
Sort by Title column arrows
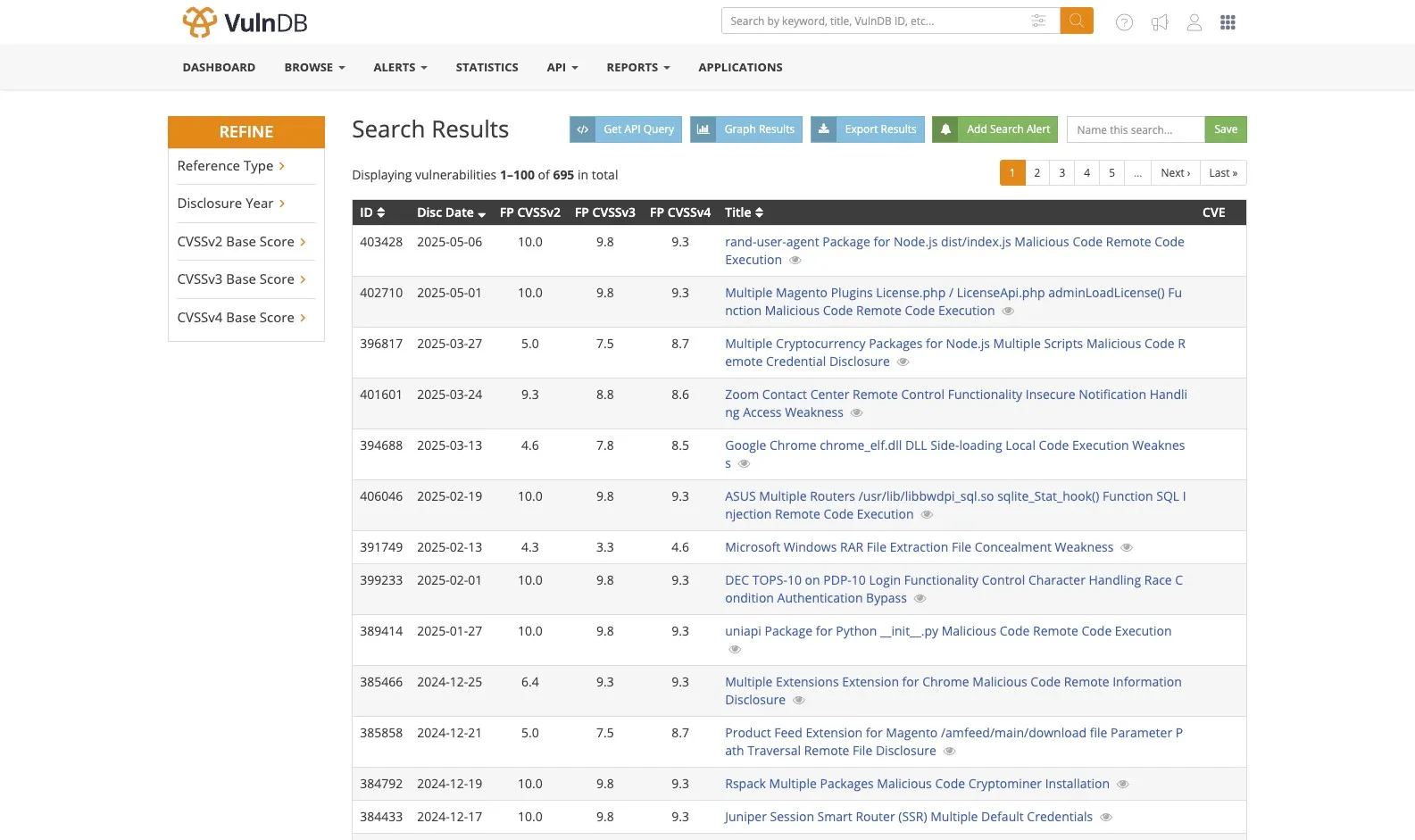click(x=759, y=212)
